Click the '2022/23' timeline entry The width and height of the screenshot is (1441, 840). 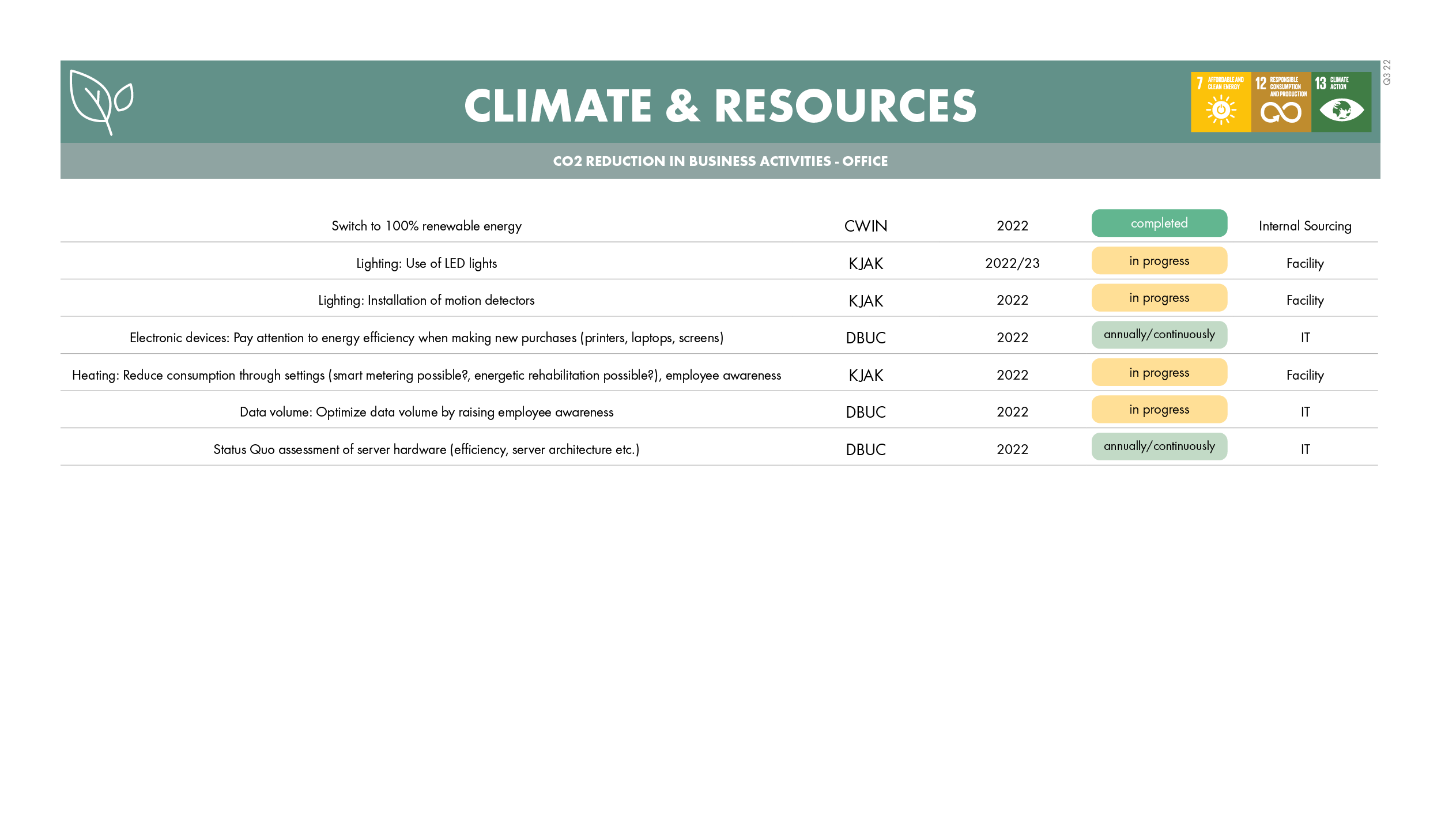click(x=1012, y=263)
